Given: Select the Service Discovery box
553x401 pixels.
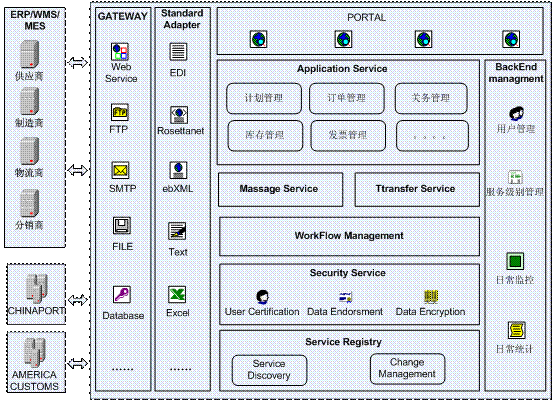Looking at the screenshot, I should pyautogui.click(x=269, y=370).
